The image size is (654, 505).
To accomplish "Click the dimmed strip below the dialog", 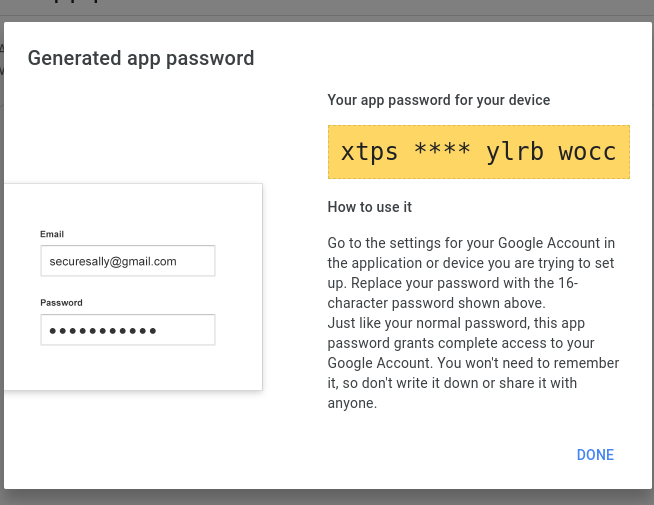I will click(327, 498).
